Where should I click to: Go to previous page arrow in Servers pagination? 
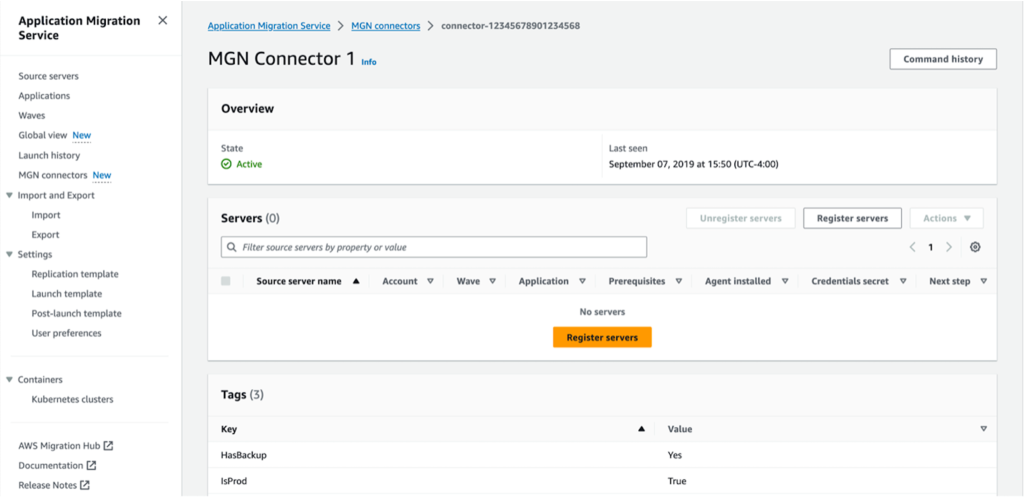[913, 248]
